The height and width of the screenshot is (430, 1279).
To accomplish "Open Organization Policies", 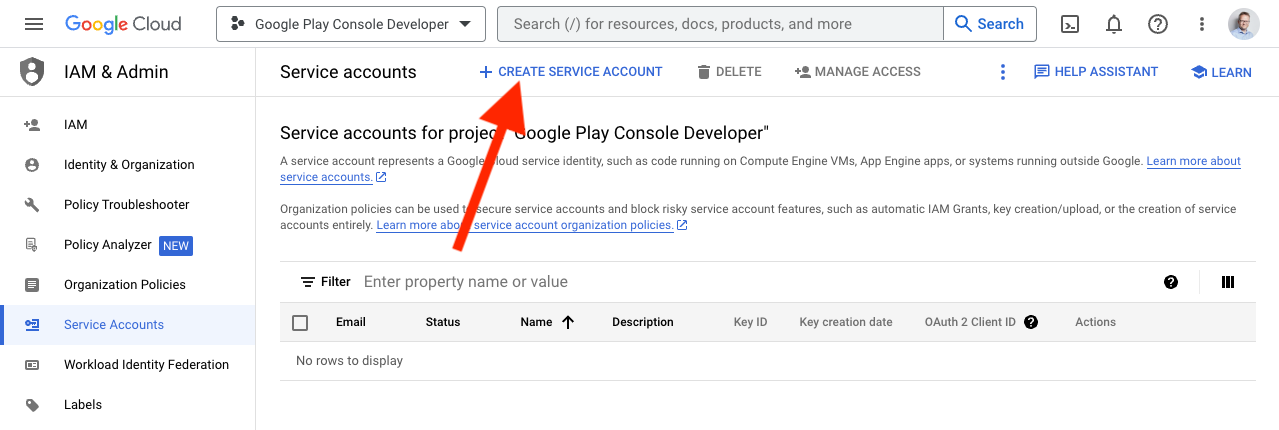I will [128, 285].
